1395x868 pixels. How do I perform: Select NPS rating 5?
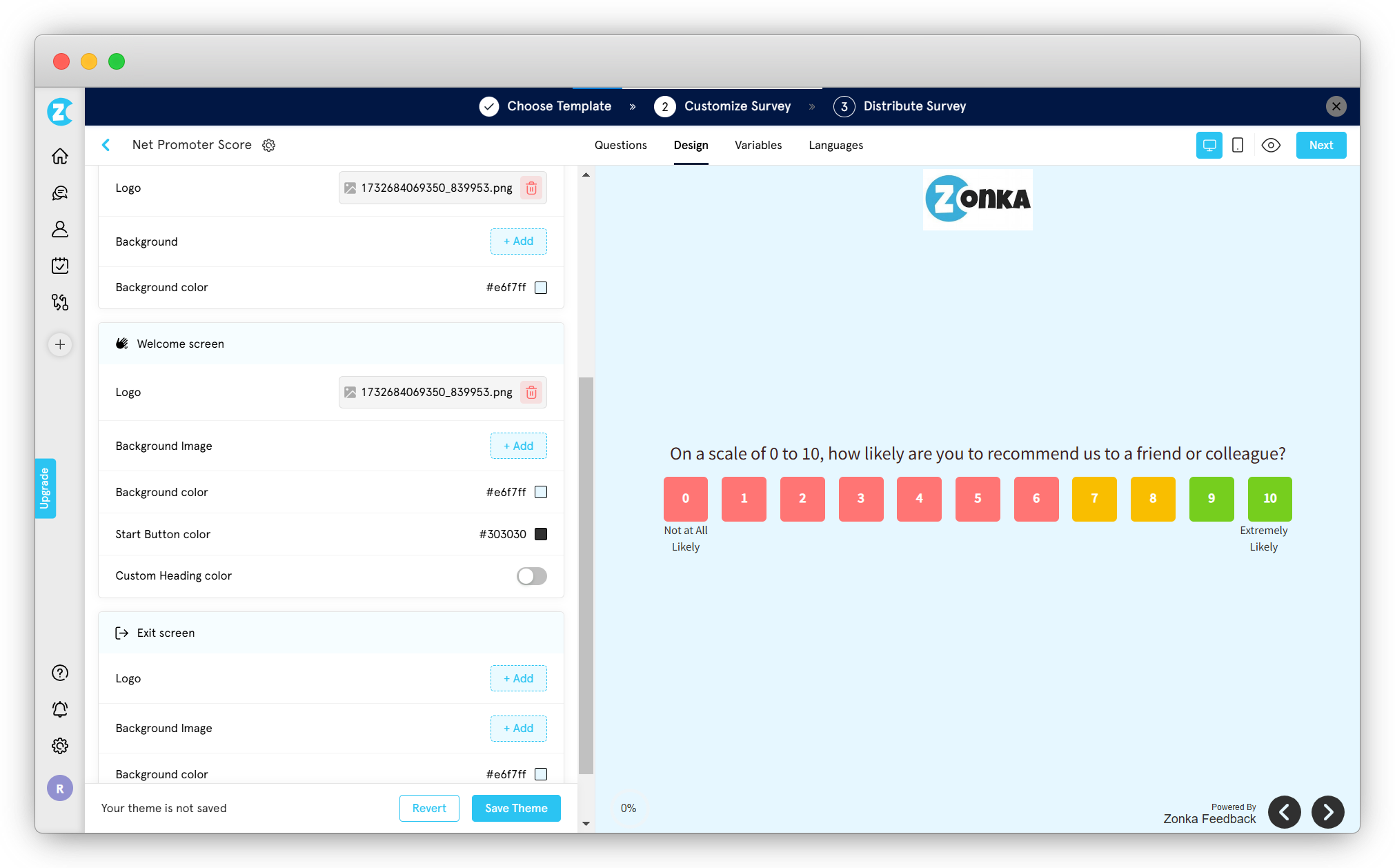pyautogui.click(x=978, y=498)
